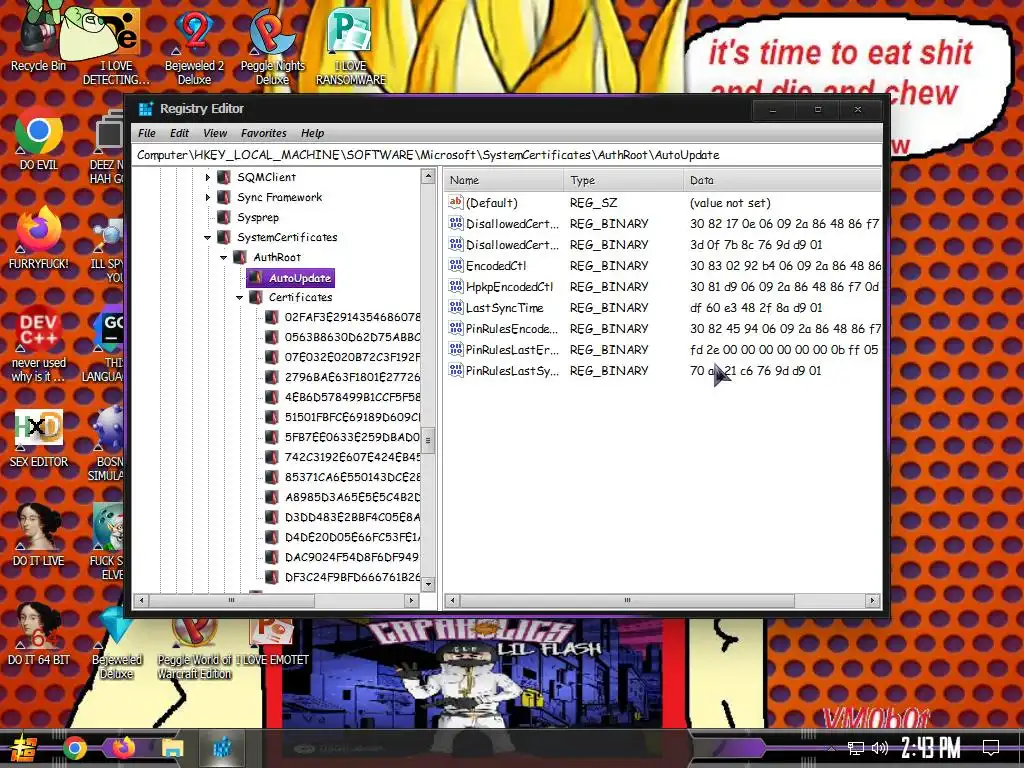Click data 3d 0f 7b 8c 76 9d d9 01

click(x=756, y=244)
